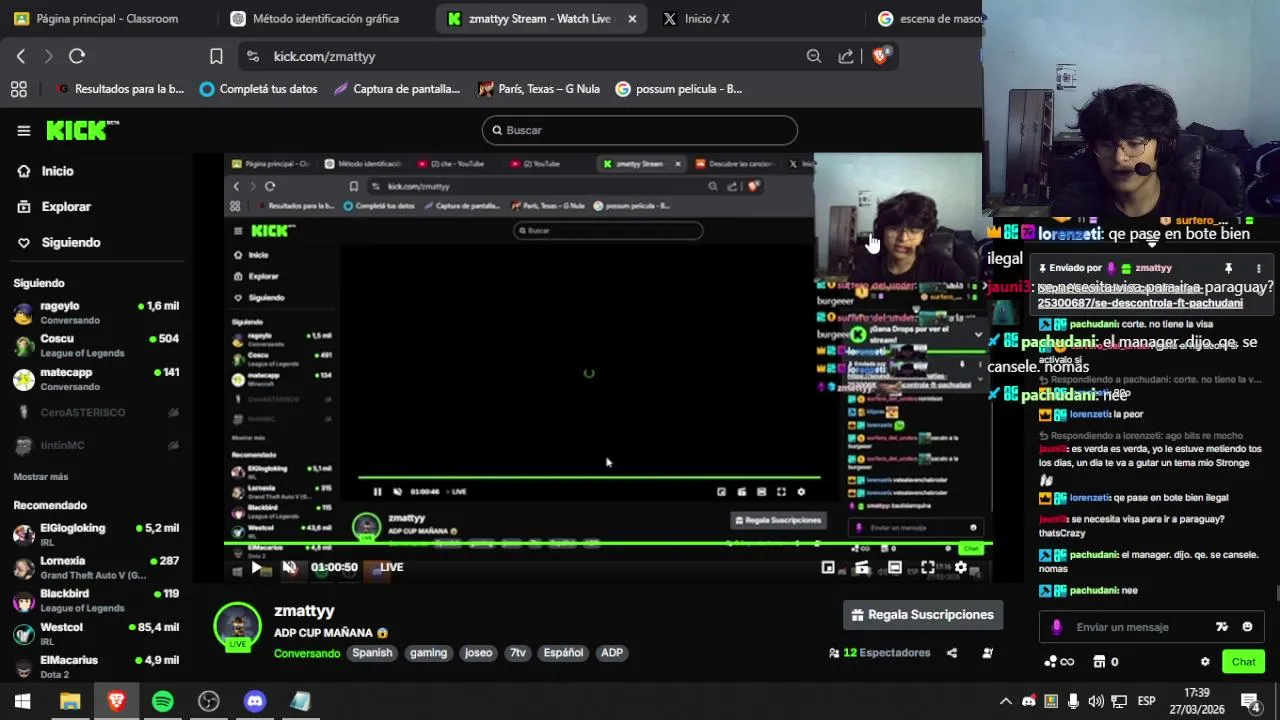Bookmark this page with bookmark icon
The image size is (1280, 720).
point(216,56)
